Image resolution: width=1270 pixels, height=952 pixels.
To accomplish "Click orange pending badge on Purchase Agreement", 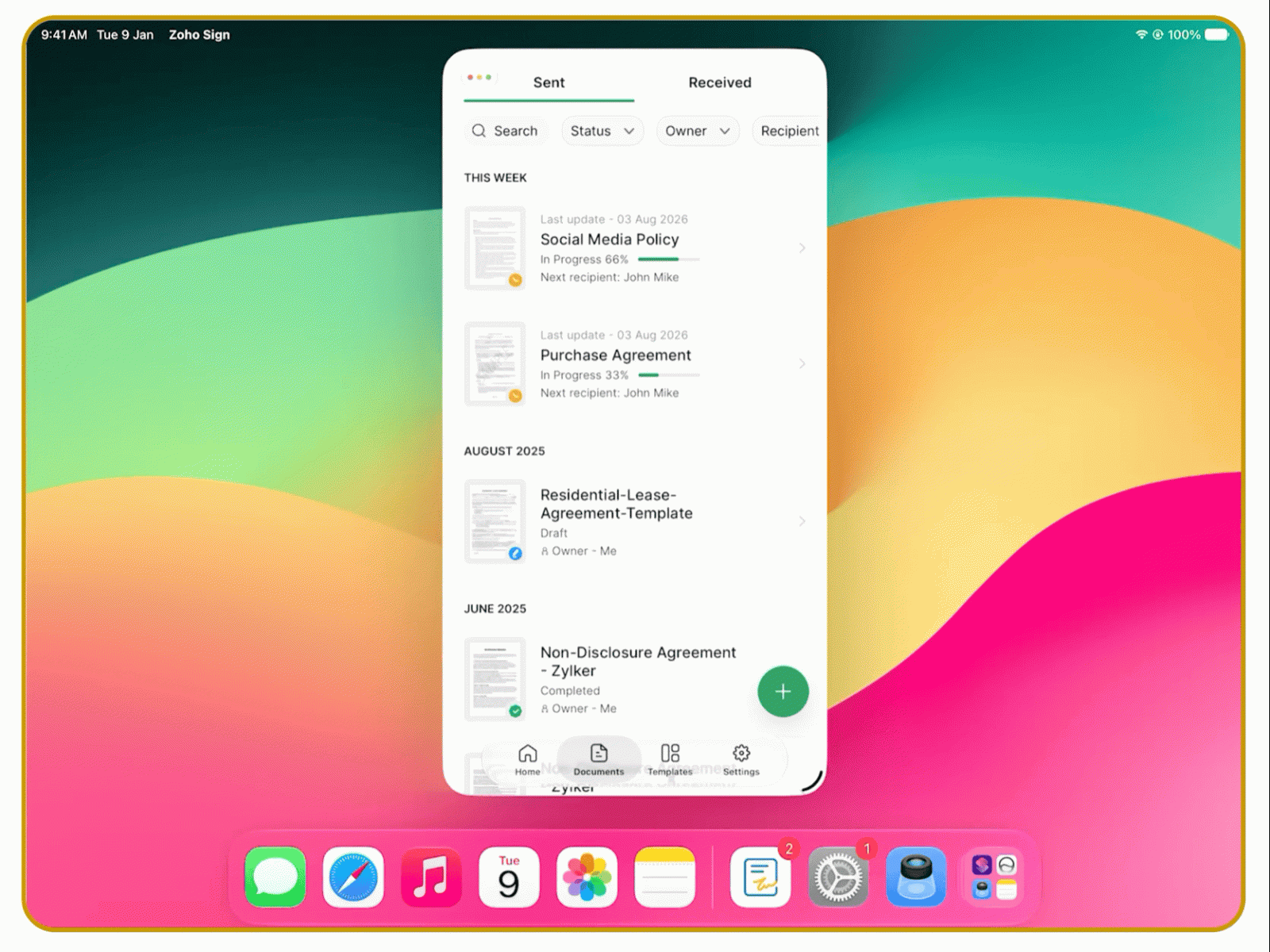I will [x=515, y=396].
